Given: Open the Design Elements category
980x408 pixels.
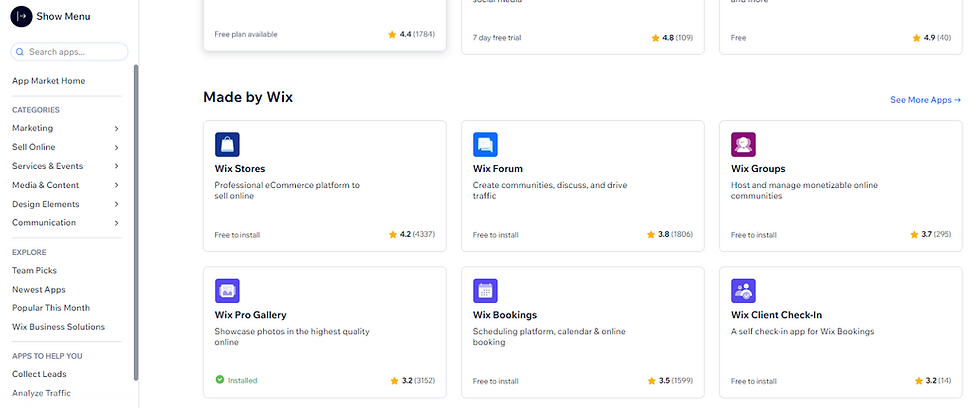Looking at the screenshot, I should click(x=46, y=204).
